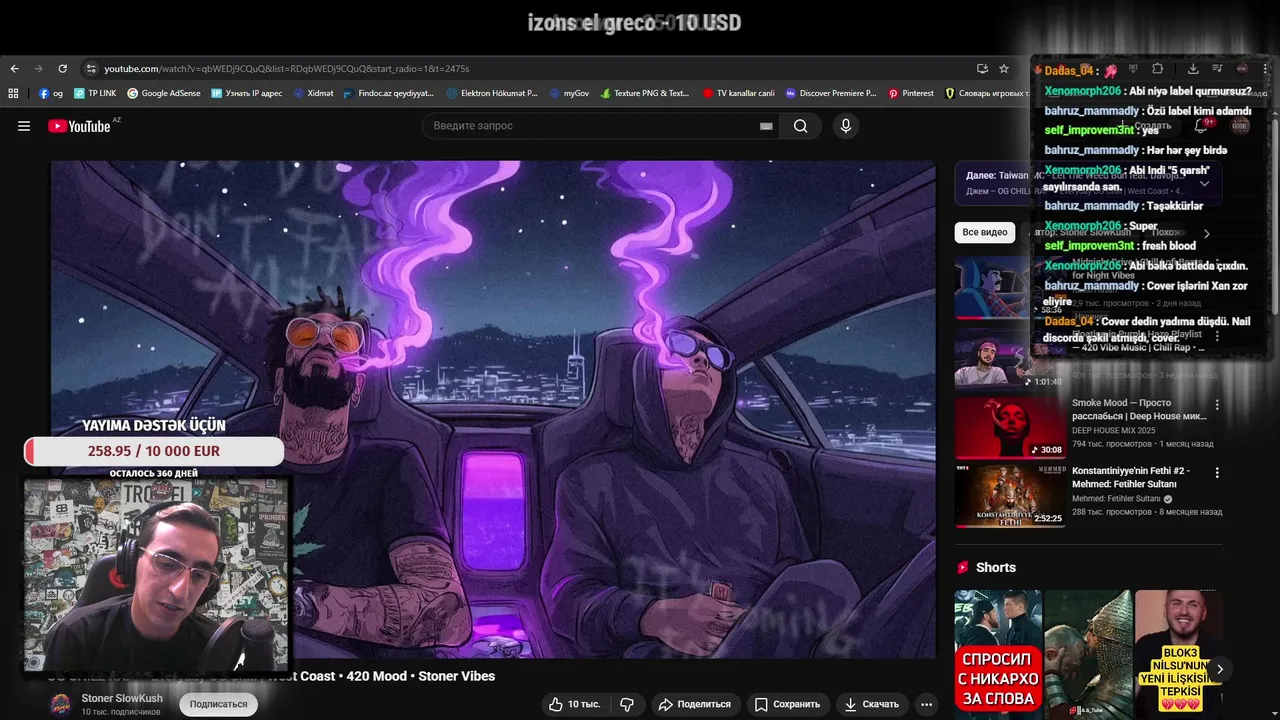The height and width of the screenshot is (720, 1280).
Task: Show more Shorts with next arrow
Action: pyautogui.click(x=1219, y=670)
